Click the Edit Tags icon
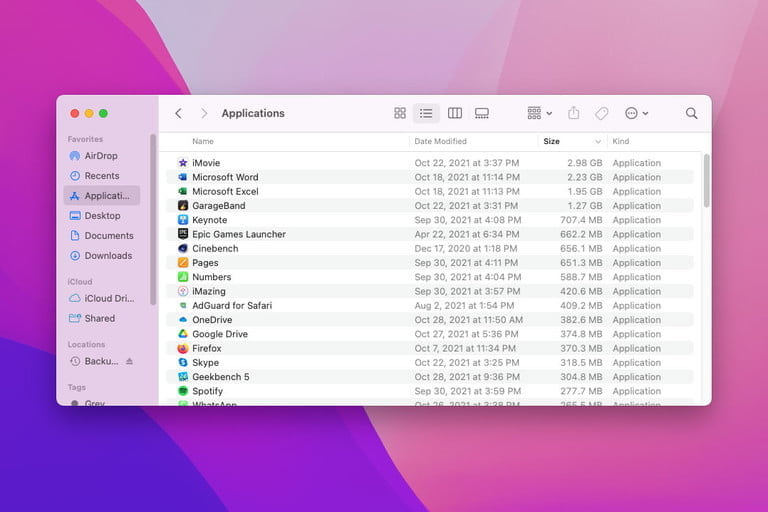This screenshot has height=512, width=768. coord(601,113)
